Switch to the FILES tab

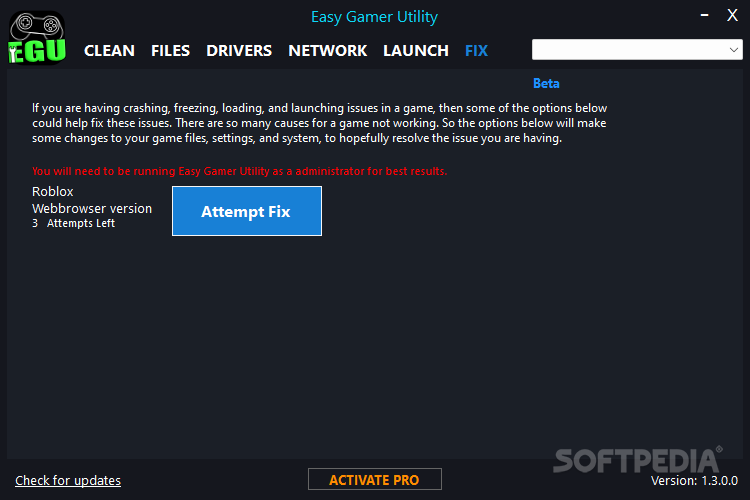pyautogui.click(x=170, y=51)
